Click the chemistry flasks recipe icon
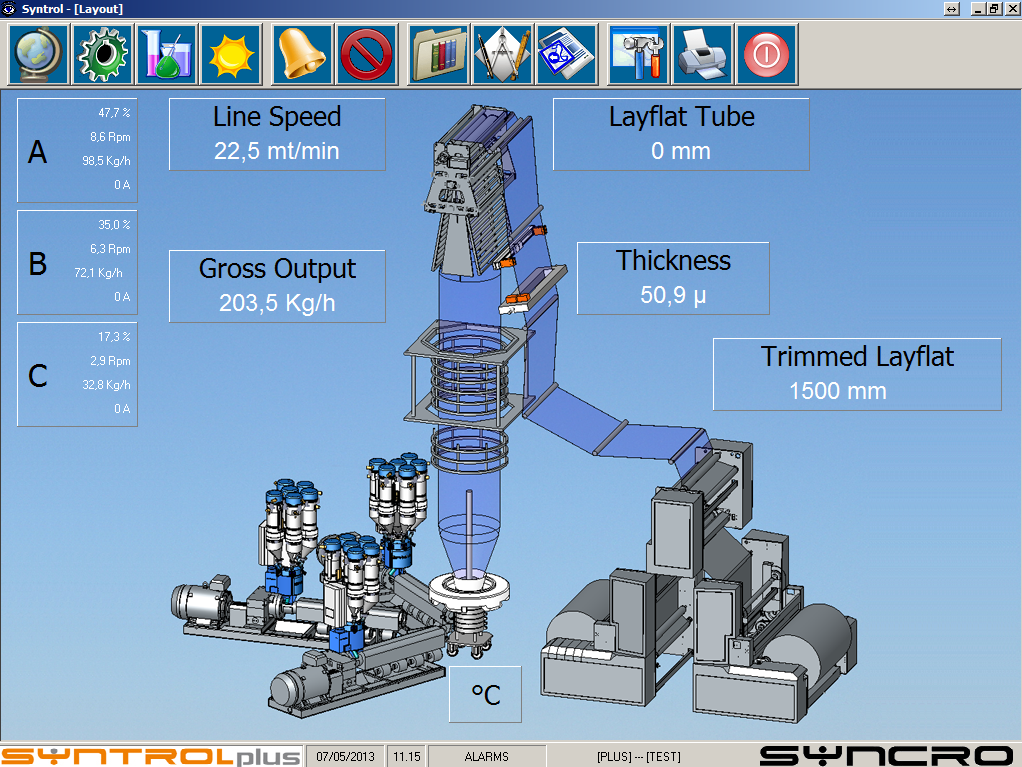The width and height of the screenshot is (1022, 767). click(166, 54)
